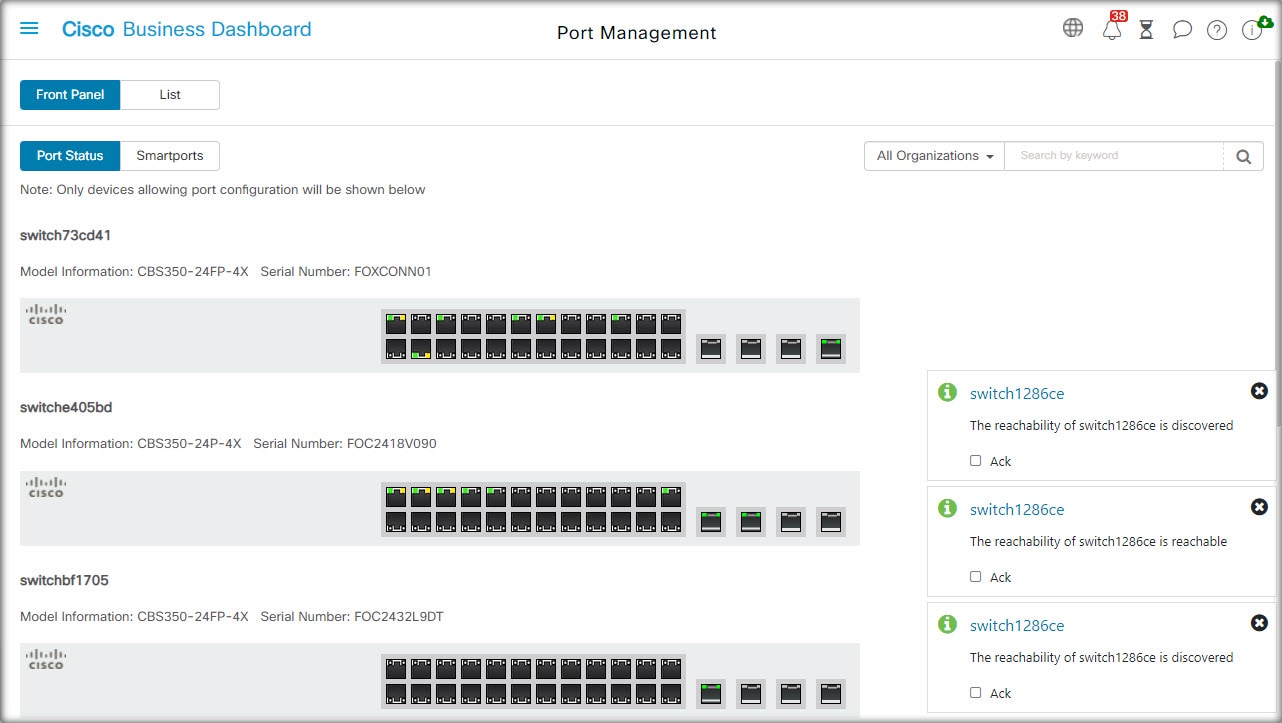Open the hourglass job center icon
This screenshot has height=723, width=1282.
point(1146,29)
